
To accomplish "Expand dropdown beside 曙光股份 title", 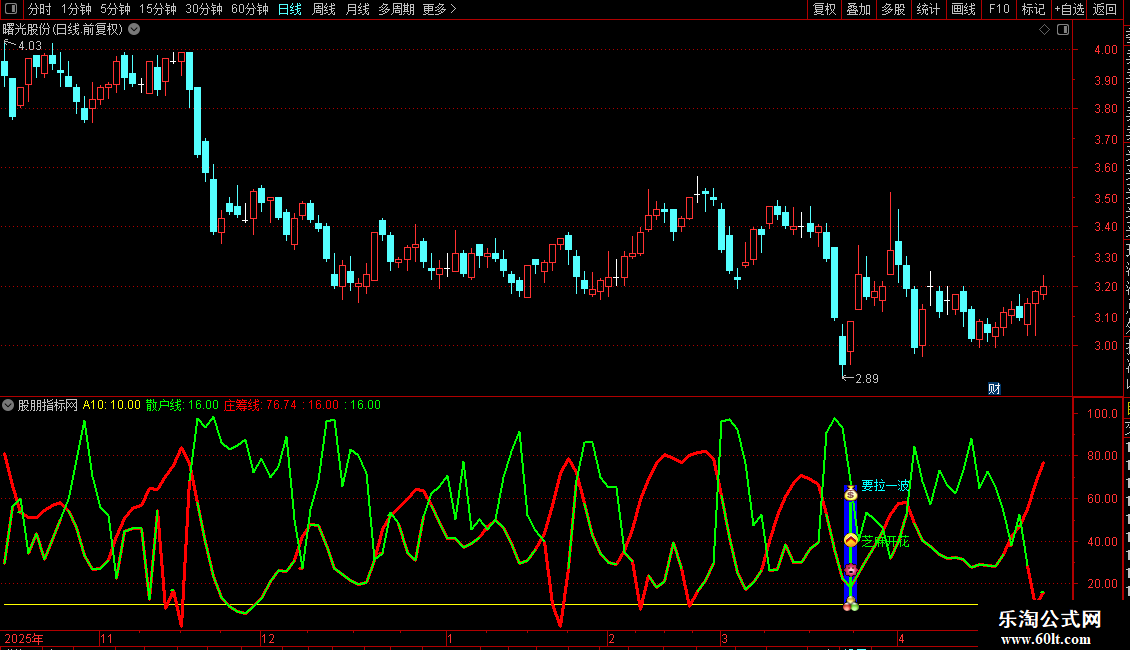I will click(134, 30).
